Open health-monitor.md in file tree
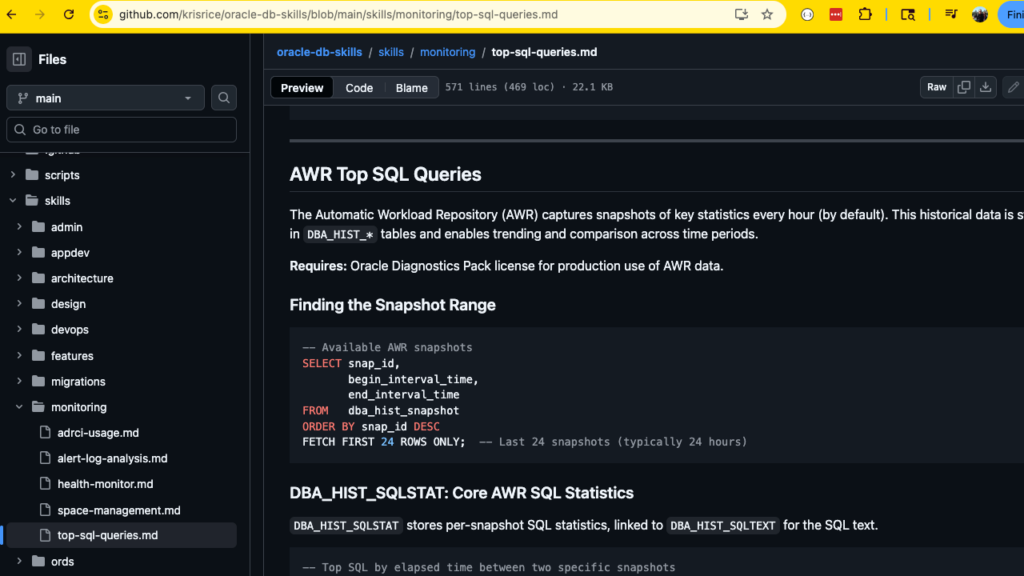 coord(105,484)
